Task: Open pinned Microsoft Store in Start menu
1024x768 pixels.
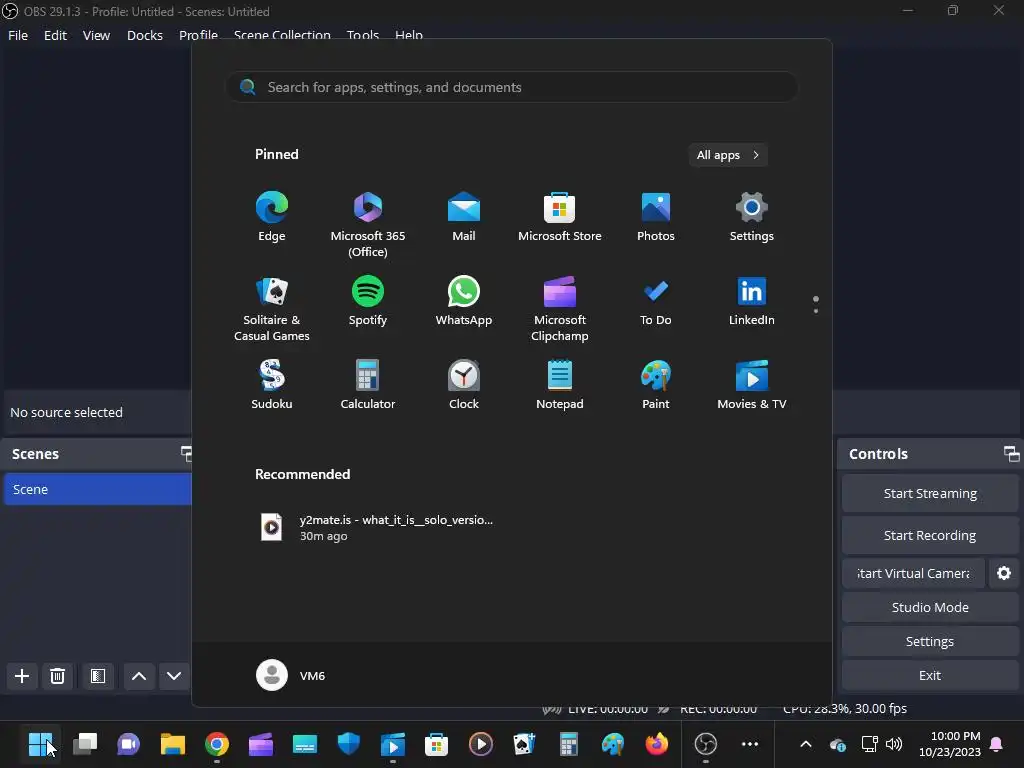Action: (x=560, y=217)
